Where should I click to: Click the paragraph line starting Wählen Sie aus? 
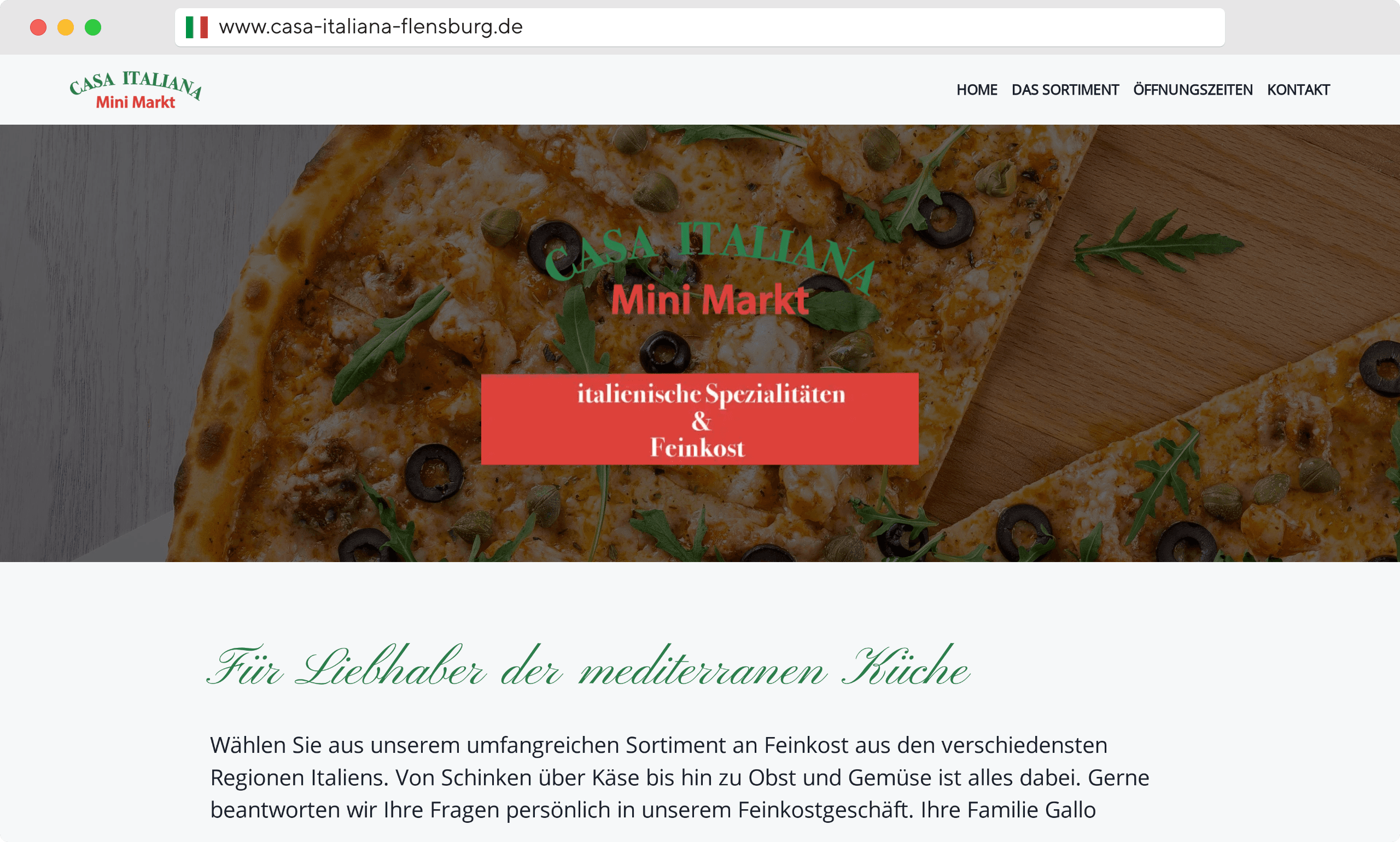point(659,745)
